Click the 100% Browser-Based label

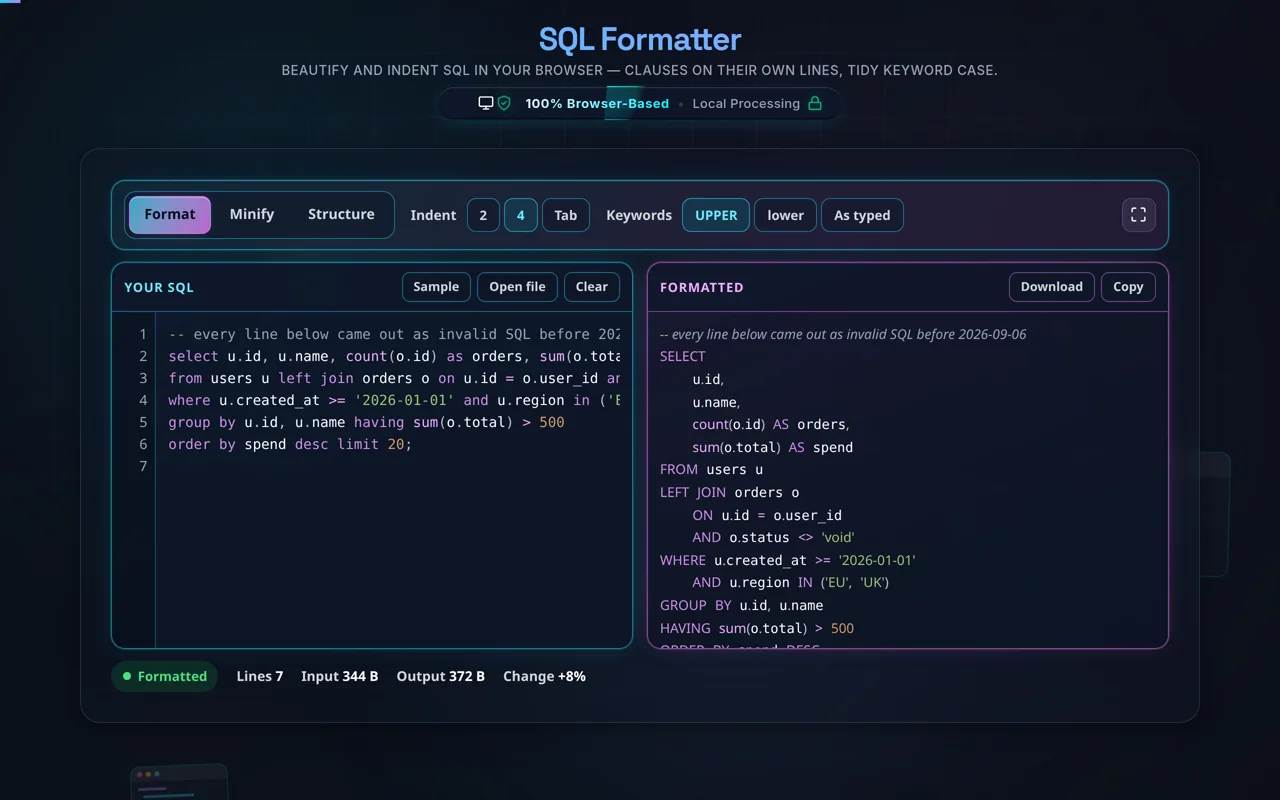597,103
